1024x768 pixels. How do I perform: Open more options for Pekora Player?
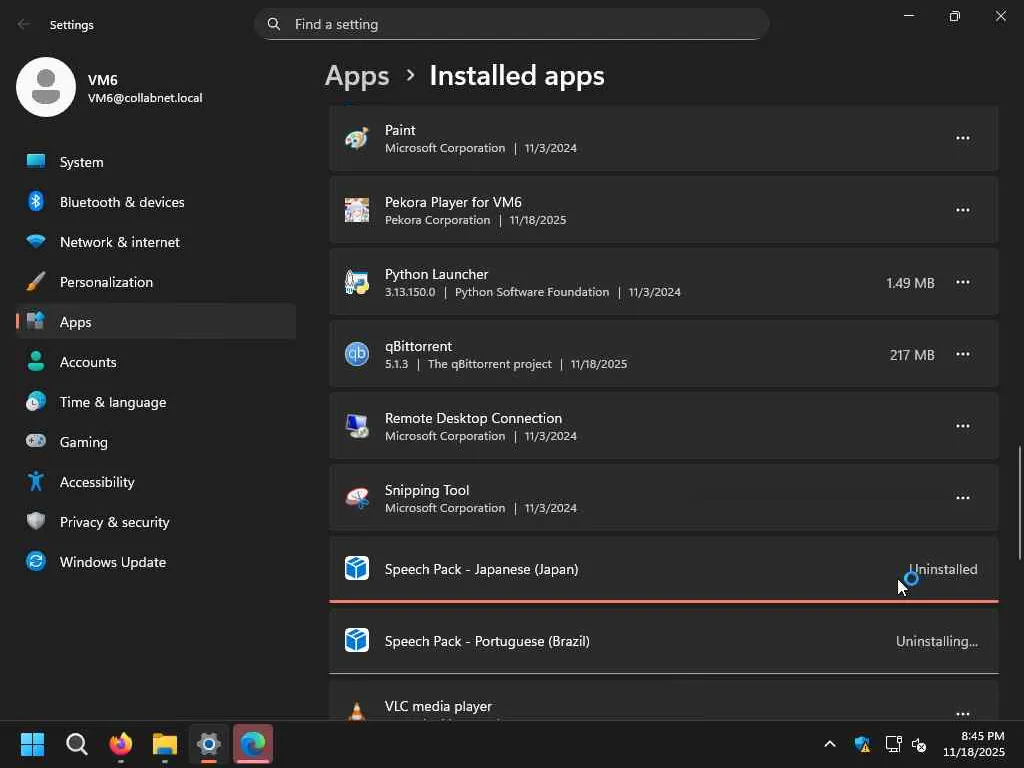(x=962, y=210)
